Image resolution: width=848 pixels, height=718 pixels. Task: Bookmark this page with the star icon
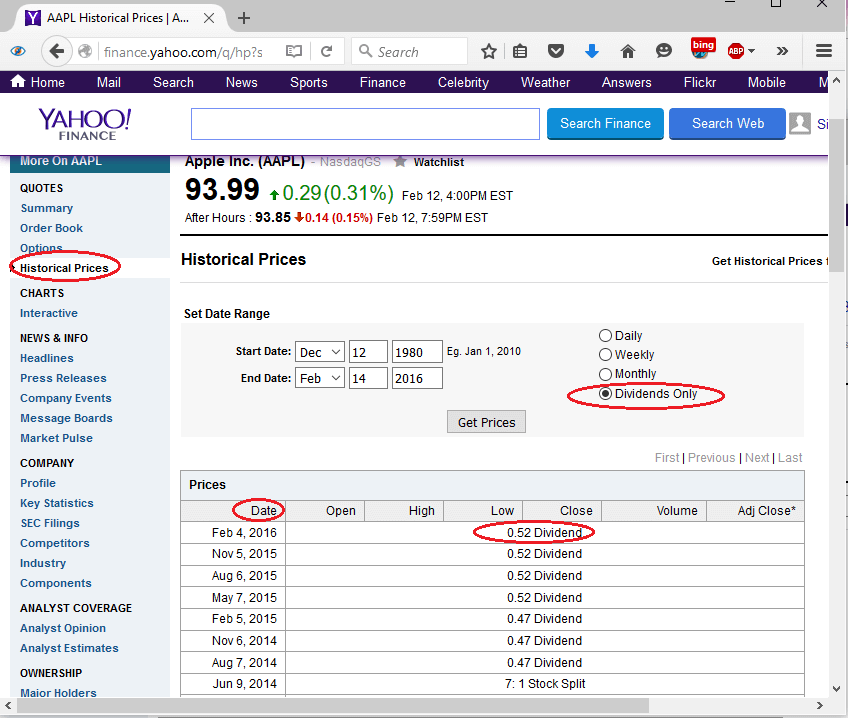(x=488, y=51)
